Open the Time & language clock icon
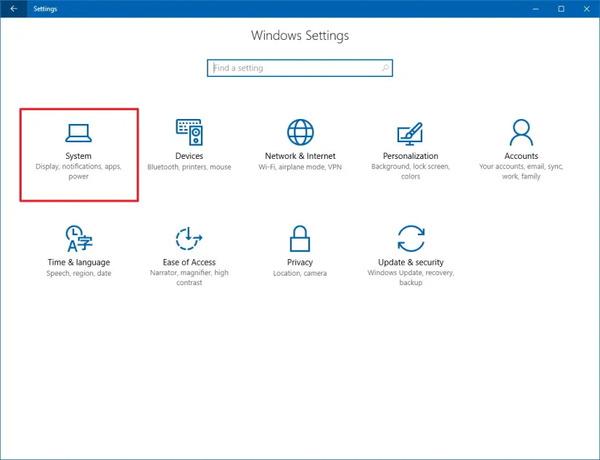The width and height of the screenshot is (600, 460). [x=79, y=238]
